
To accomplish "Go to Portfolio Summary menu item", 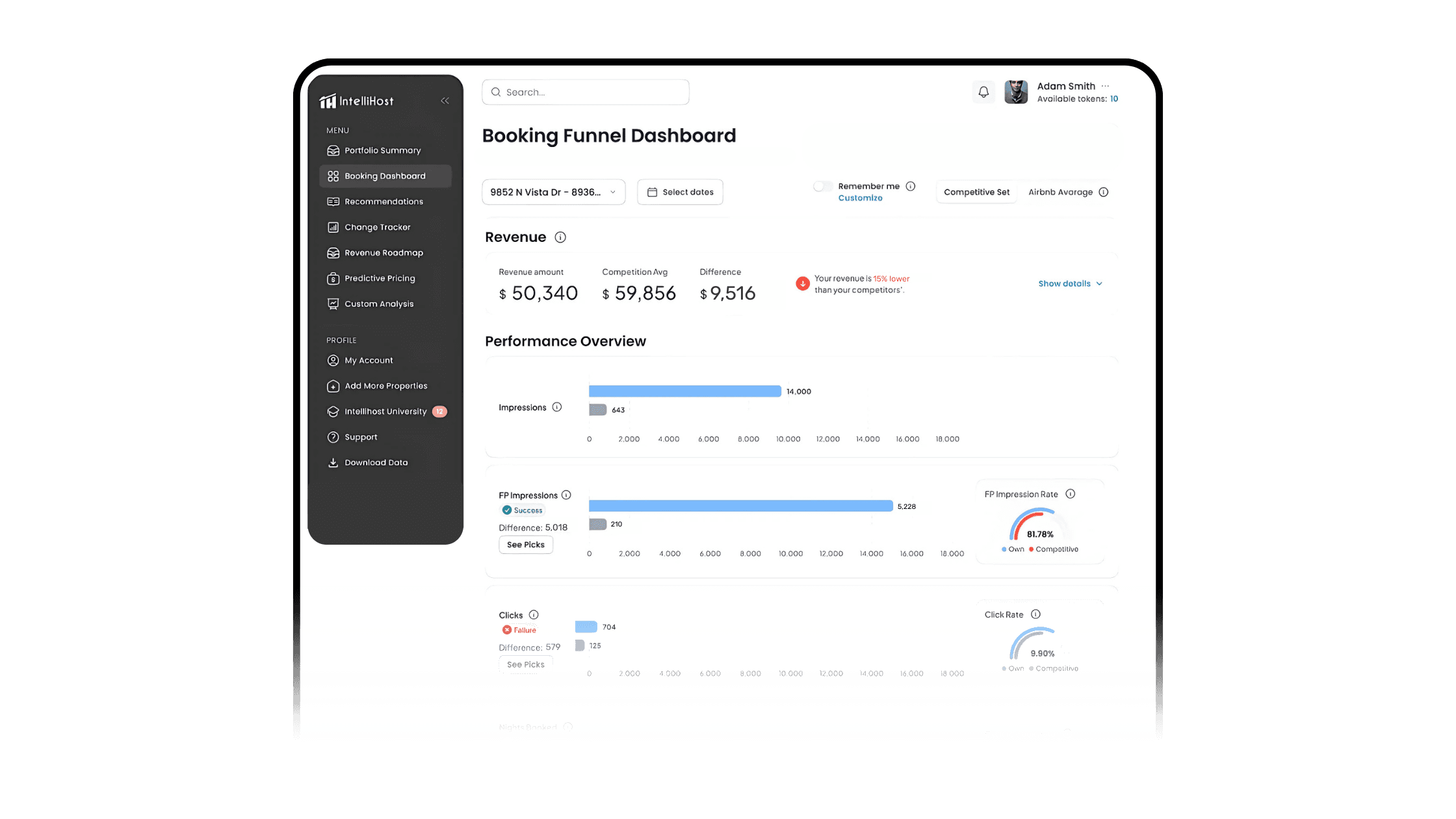I will click(x=382, y=151).
